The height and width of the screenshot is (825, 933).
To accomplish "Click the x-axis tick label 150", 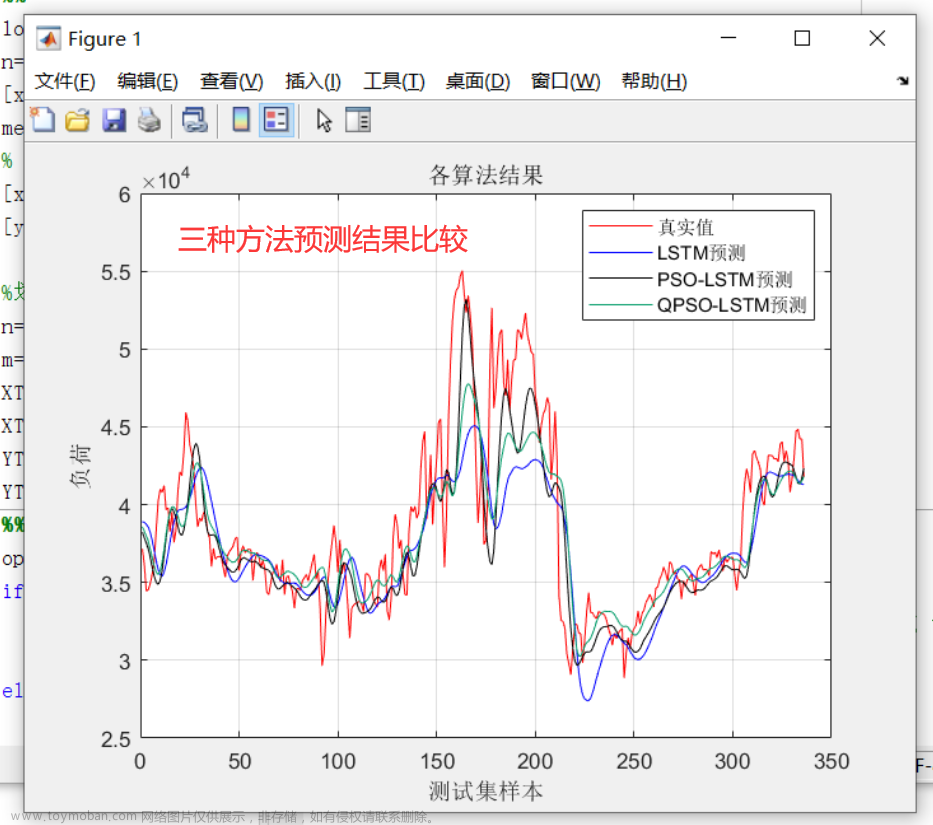I will point(437,761).
